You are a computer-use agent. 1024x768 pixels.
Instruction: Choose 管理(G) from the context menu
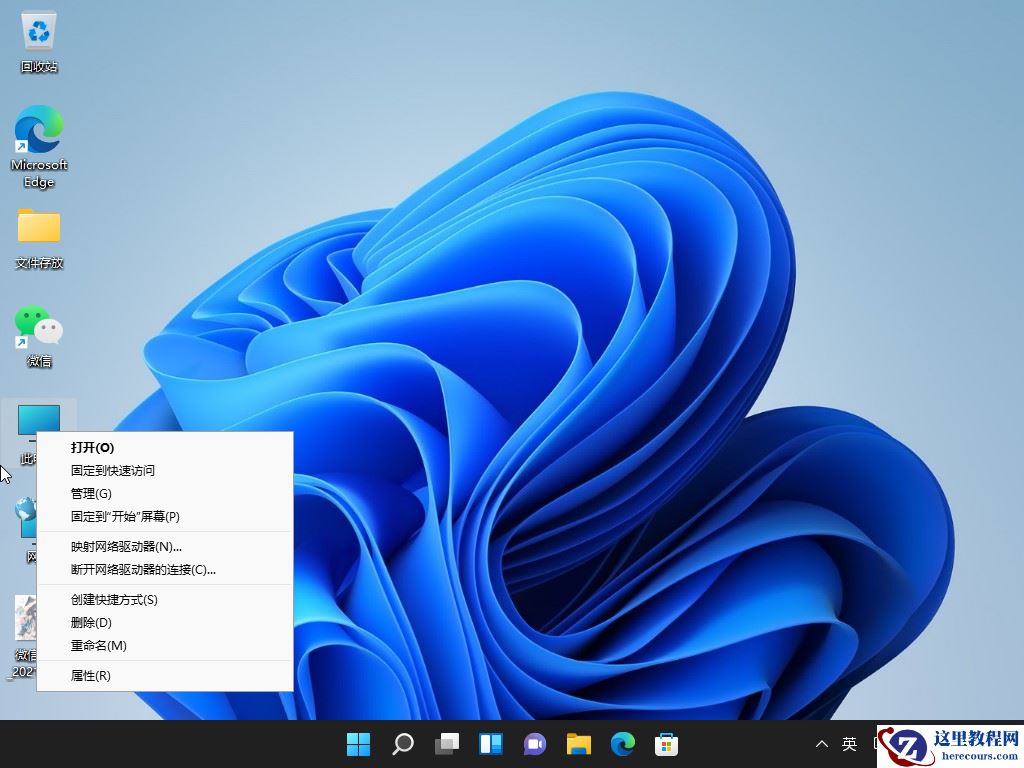(x=93, y=493)
